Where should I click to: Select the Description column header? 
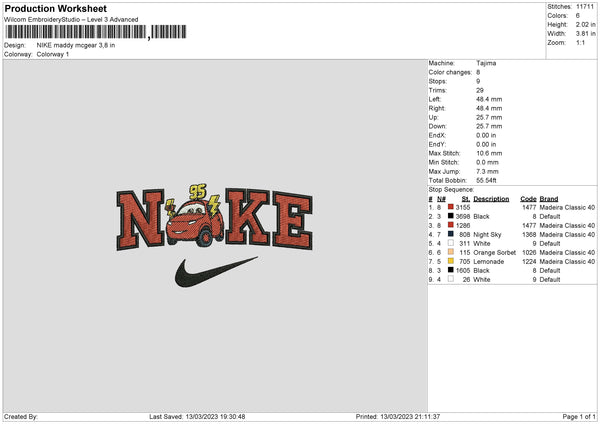click(491, 199)
